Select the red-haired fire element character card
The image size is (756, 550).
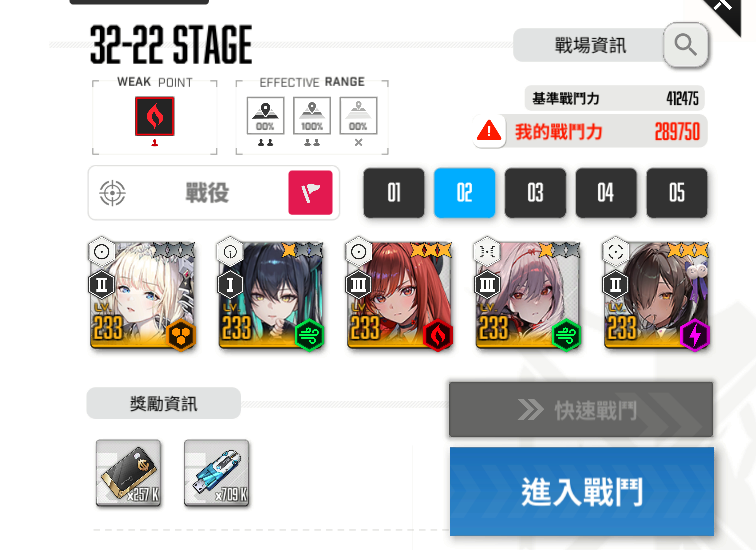400,294
